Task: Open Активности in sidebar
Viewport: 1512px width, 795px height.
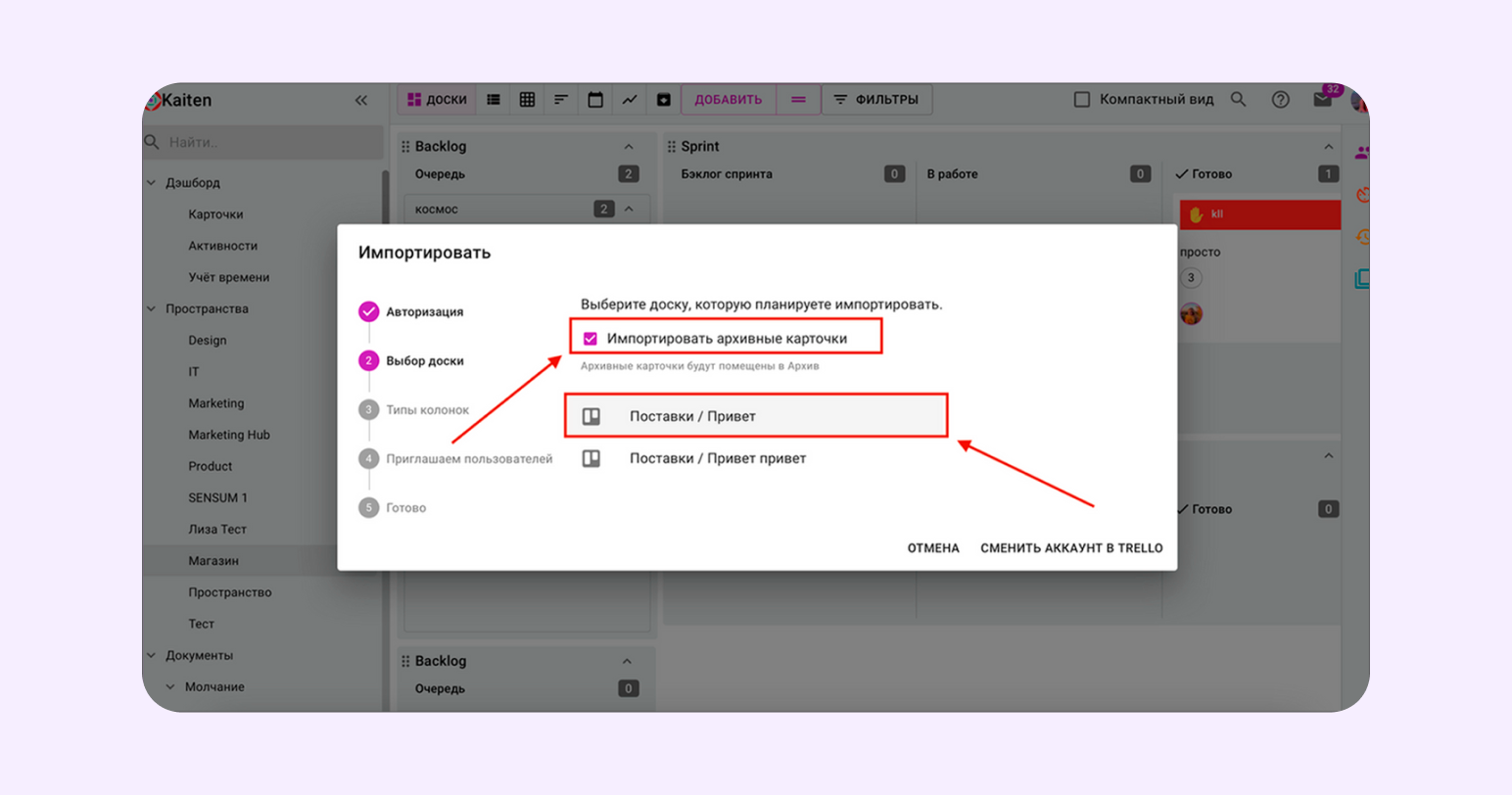Action: (222, 246)
